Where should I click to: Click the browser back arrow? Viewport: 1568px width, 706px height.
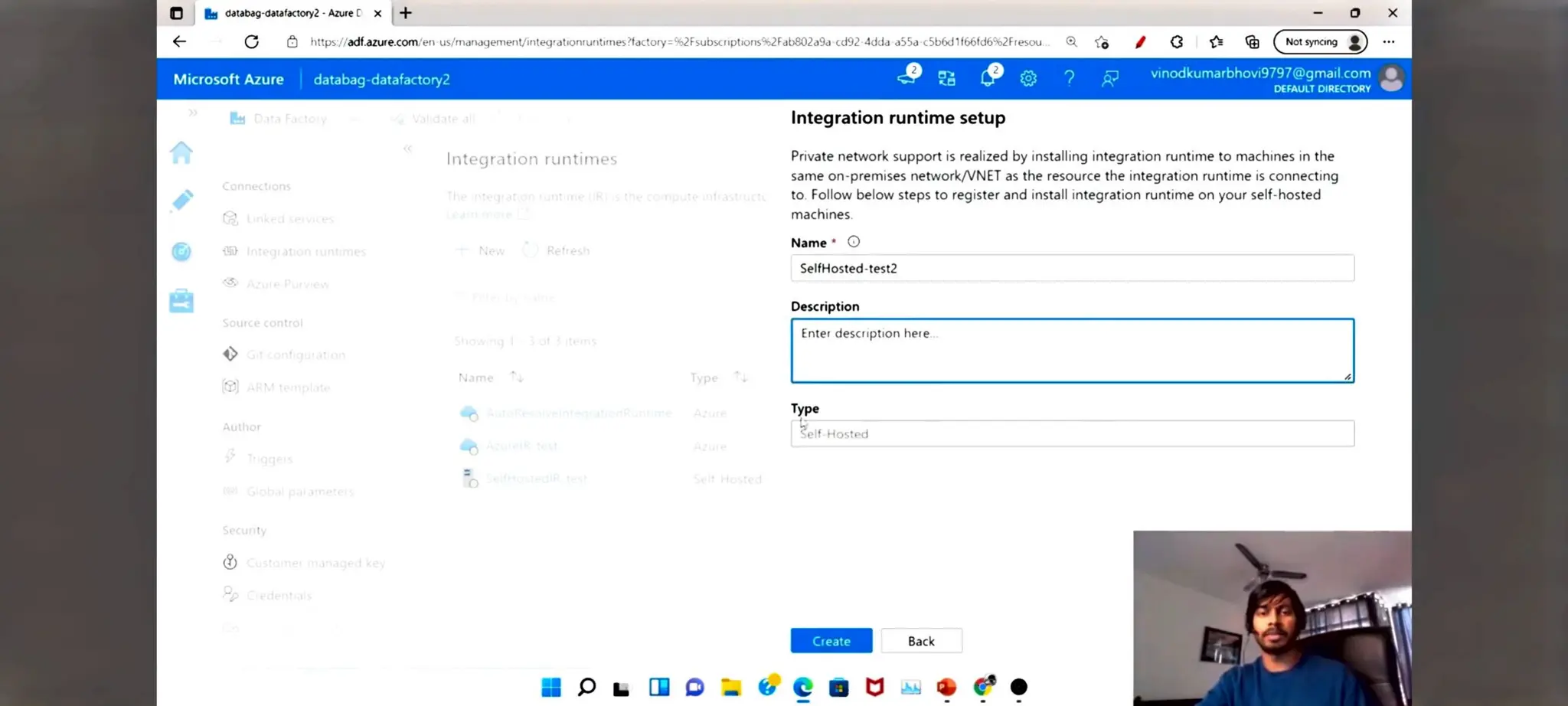tap(179, 41)
